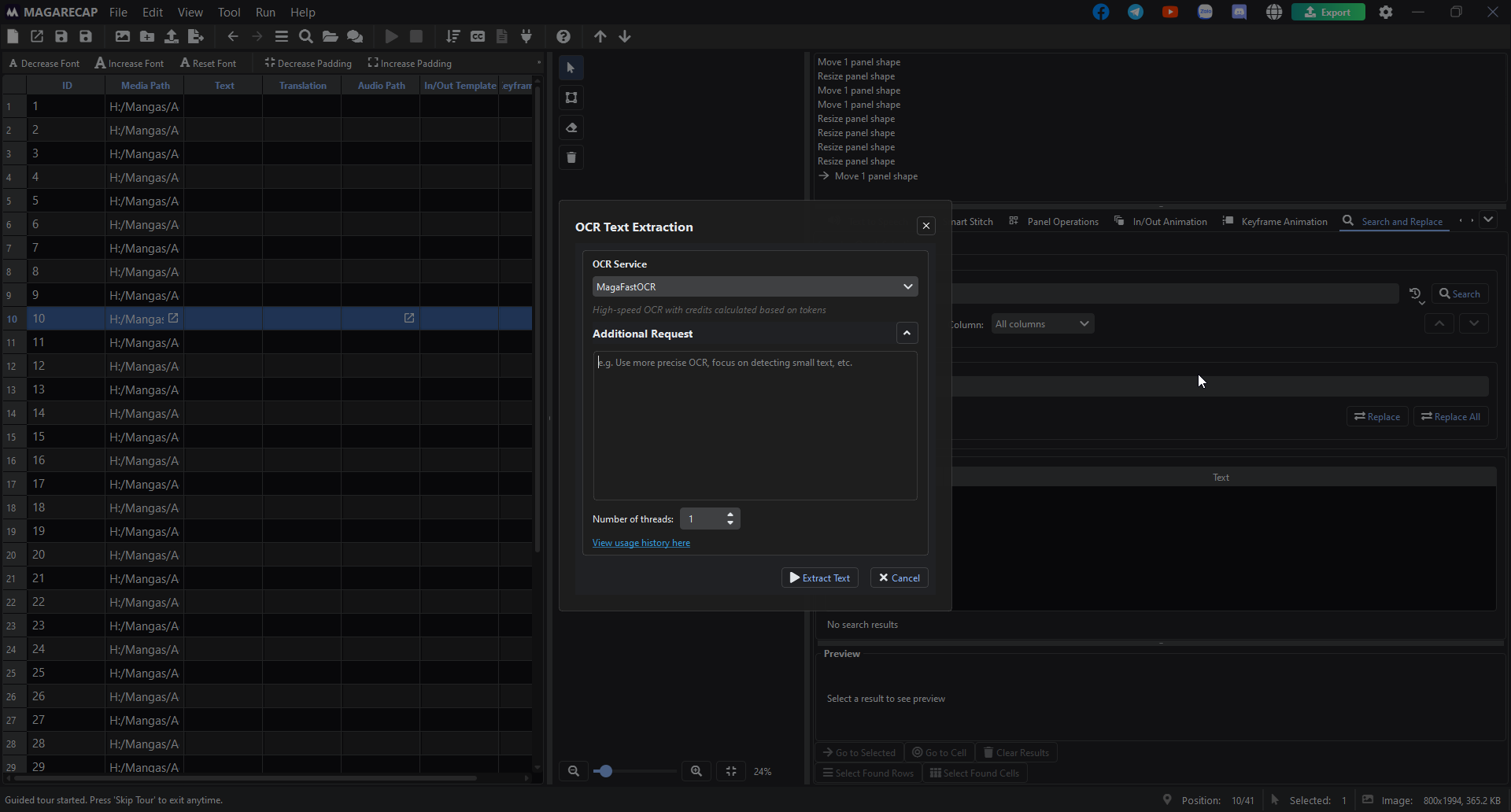Open the YouTube link icon
The height and width of the screenshot is (812, 1511).
tap(1170, 12)
